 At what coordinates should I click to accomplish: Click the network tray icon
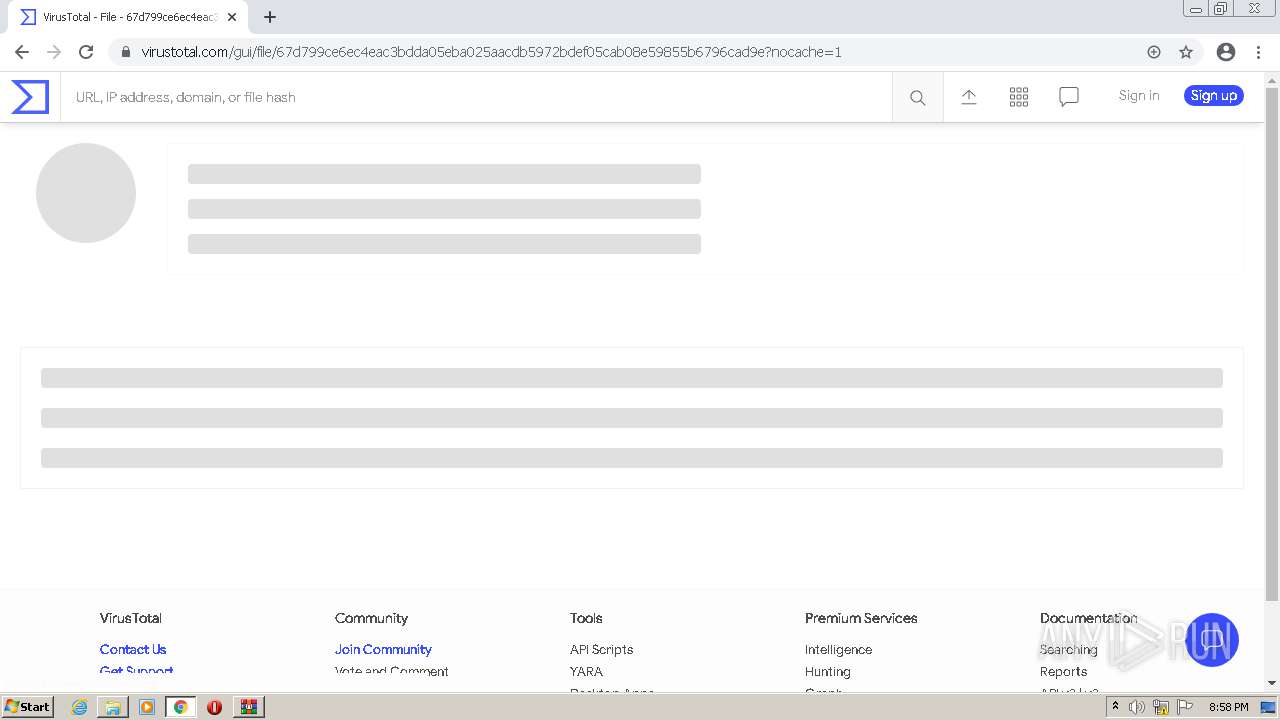[1161, 707]
